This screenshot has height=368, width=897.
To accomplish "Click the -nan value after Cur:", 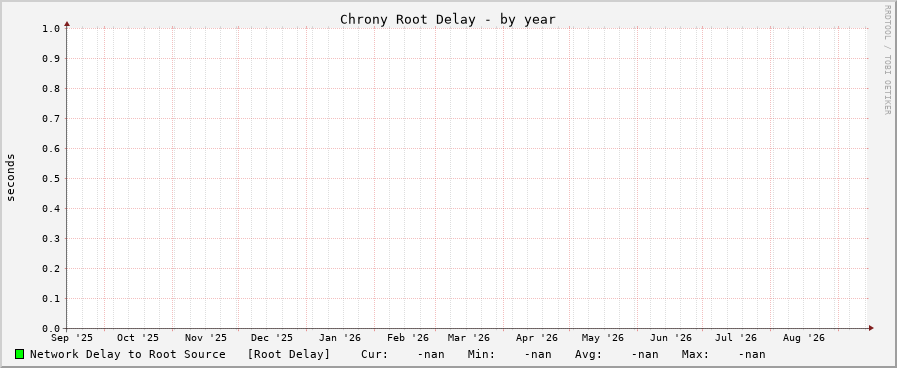I will coord(430,354).
